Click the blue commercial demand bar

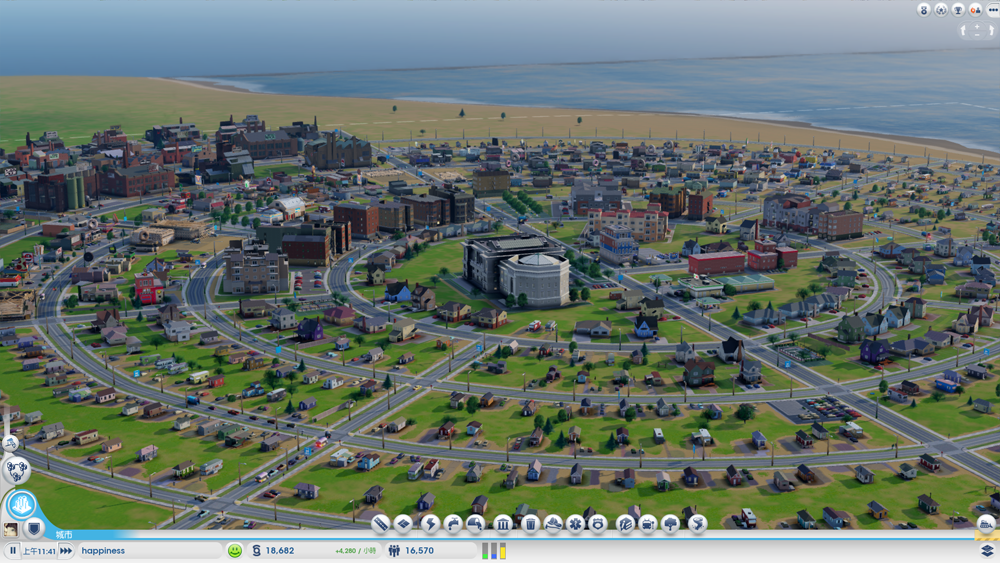point(494,552)
